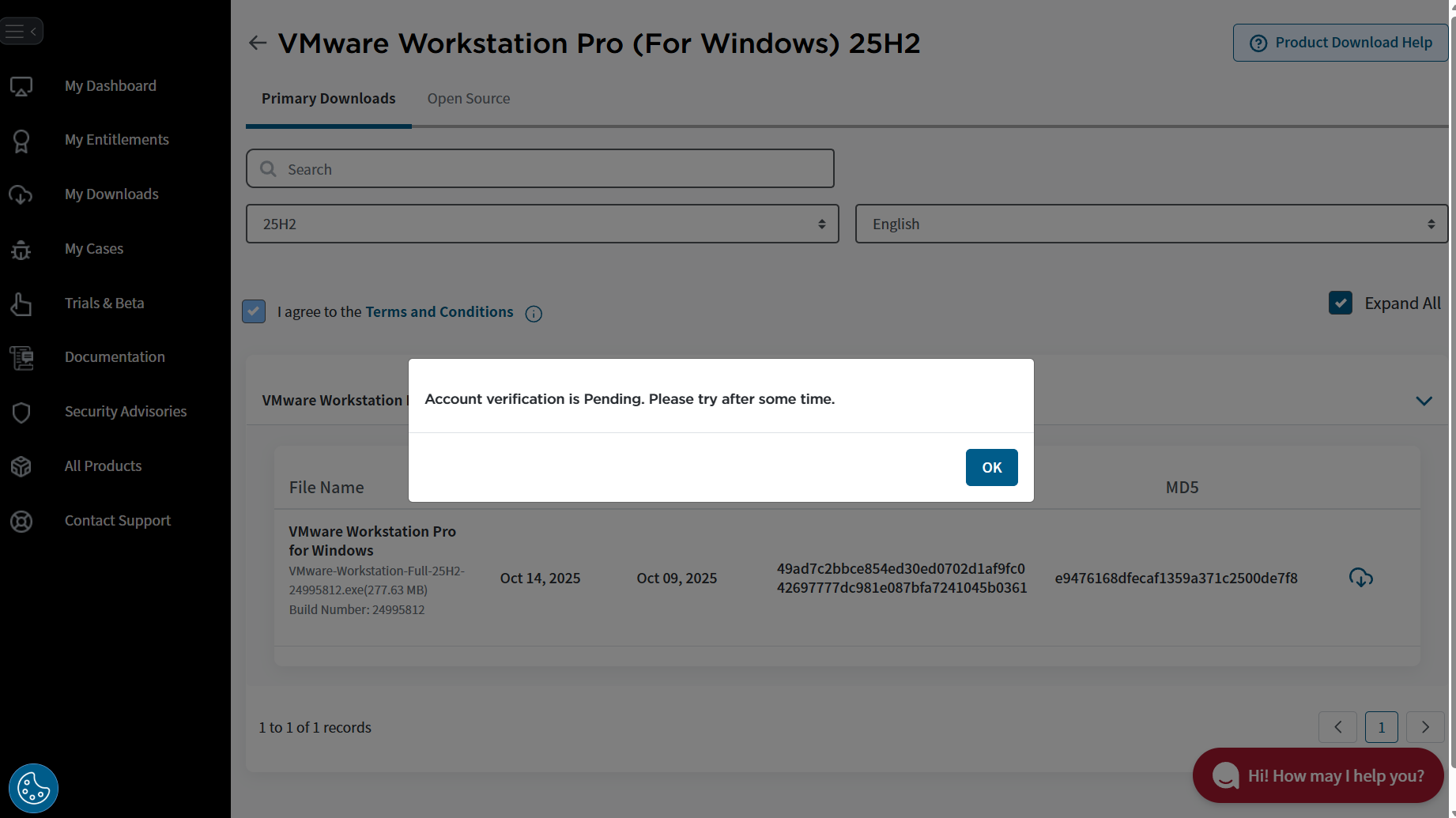The width and height of the screenshot is (1456, 818).
Task: Click the back arrow next to the title
Action: (257, 43)
